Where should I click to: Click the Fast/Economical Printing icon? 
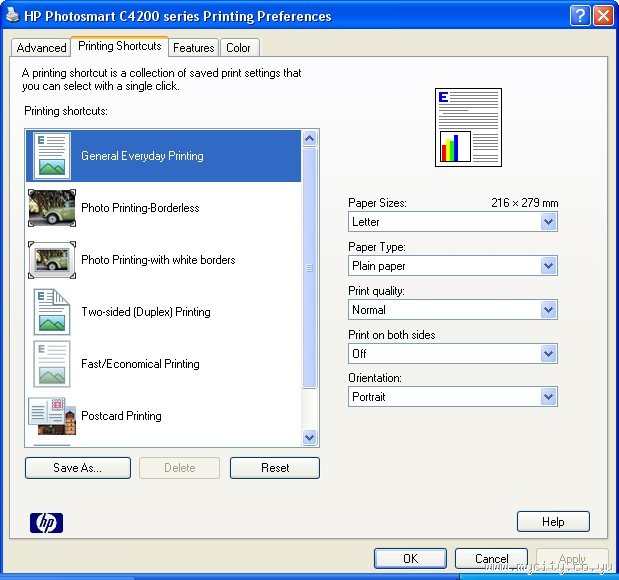52,364
